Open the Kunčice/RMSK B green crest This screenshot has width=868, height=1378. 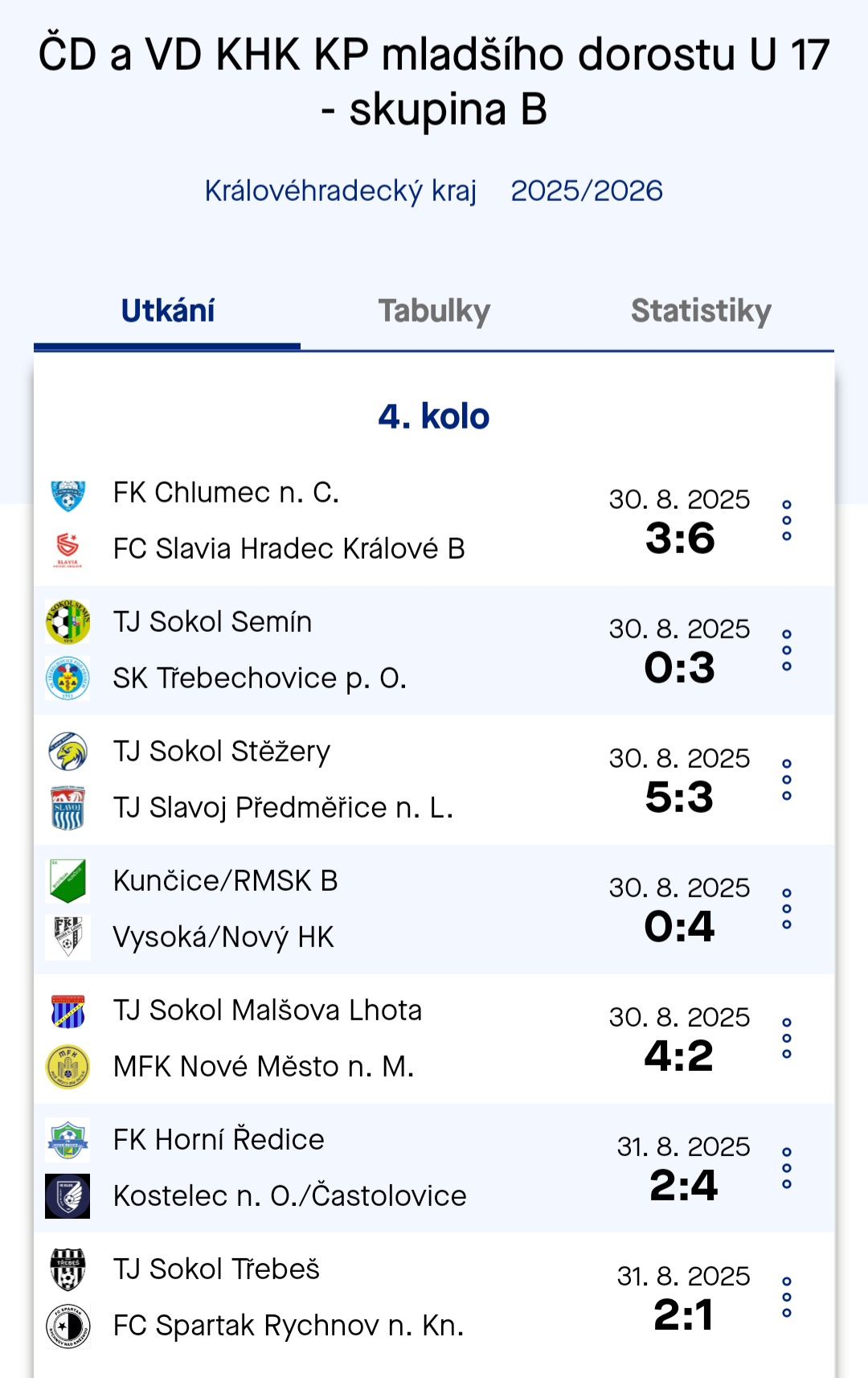pyautogui.click(x=68, y=881)
